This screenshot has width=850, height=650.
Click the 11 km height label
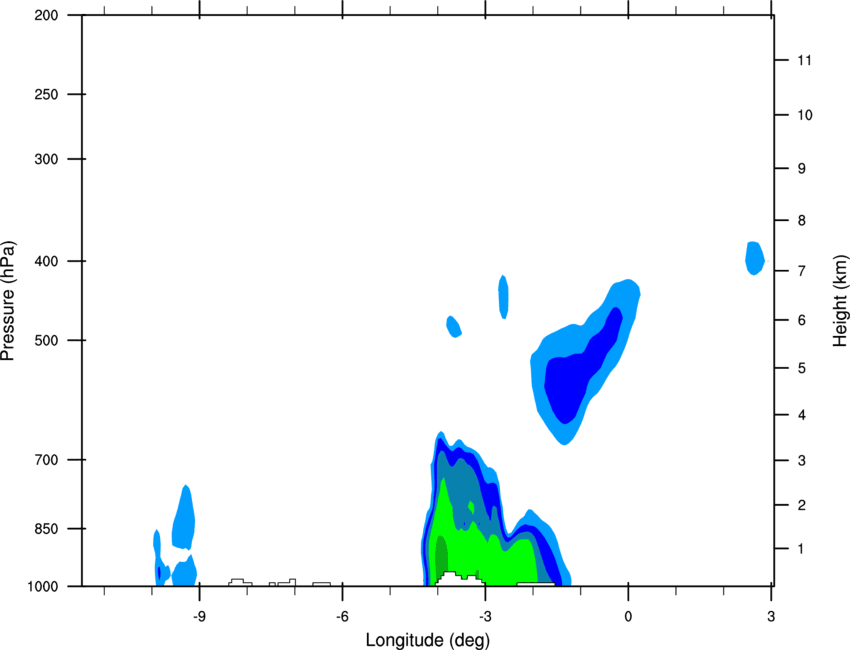tap(804, 60)
